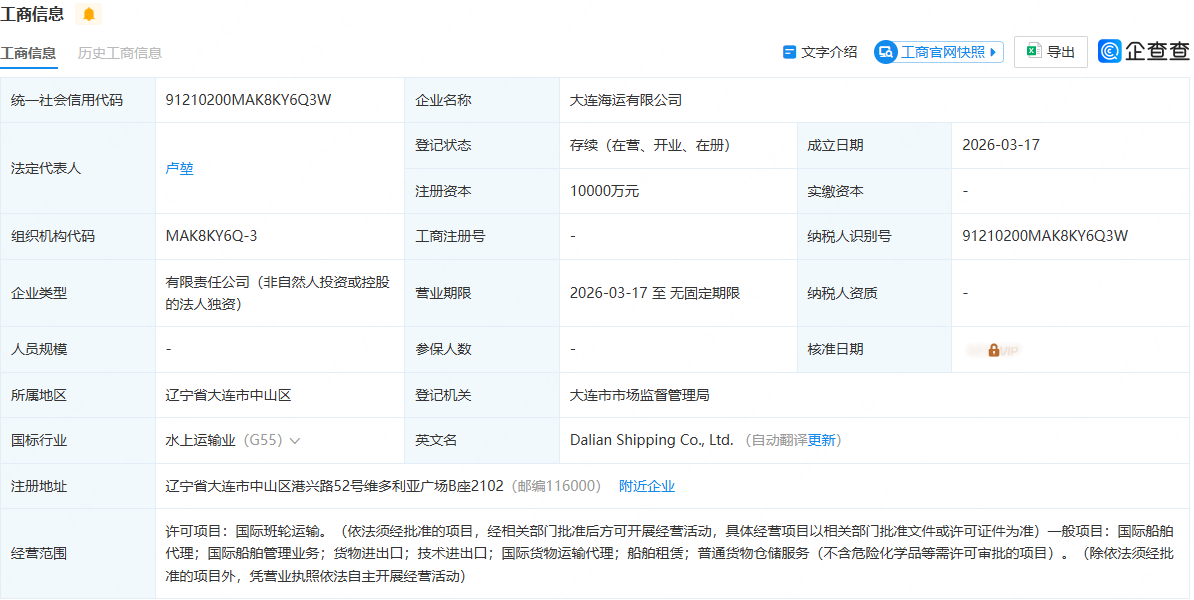Click the 存续 registration status cell
The width and height of the screenshot is (1194, 600).
tap(650, 145)
